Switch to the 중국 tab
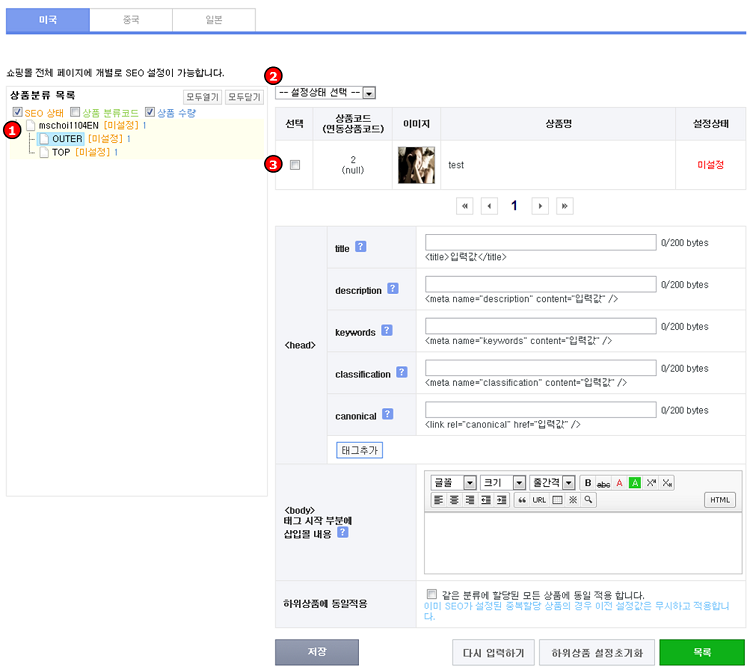Image resolution: width=750 pixels, height=670 pixels. tap(130, 19)
